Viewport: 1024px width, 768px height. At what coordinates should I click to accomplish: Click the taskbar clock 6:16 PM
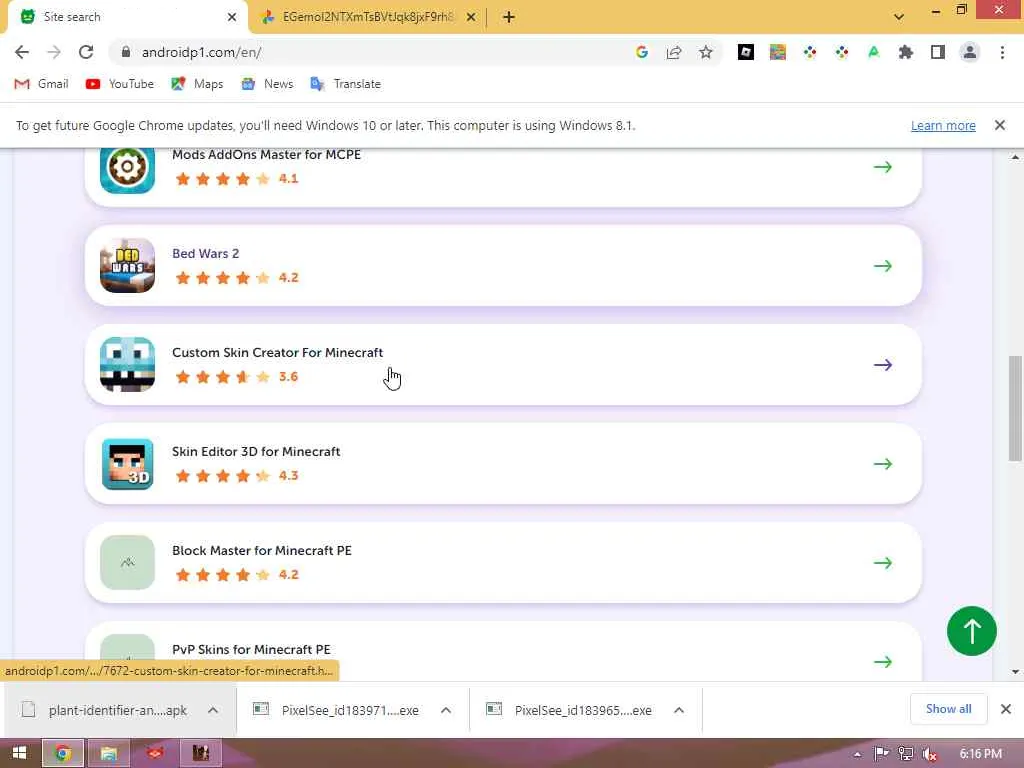pos(981,754)
